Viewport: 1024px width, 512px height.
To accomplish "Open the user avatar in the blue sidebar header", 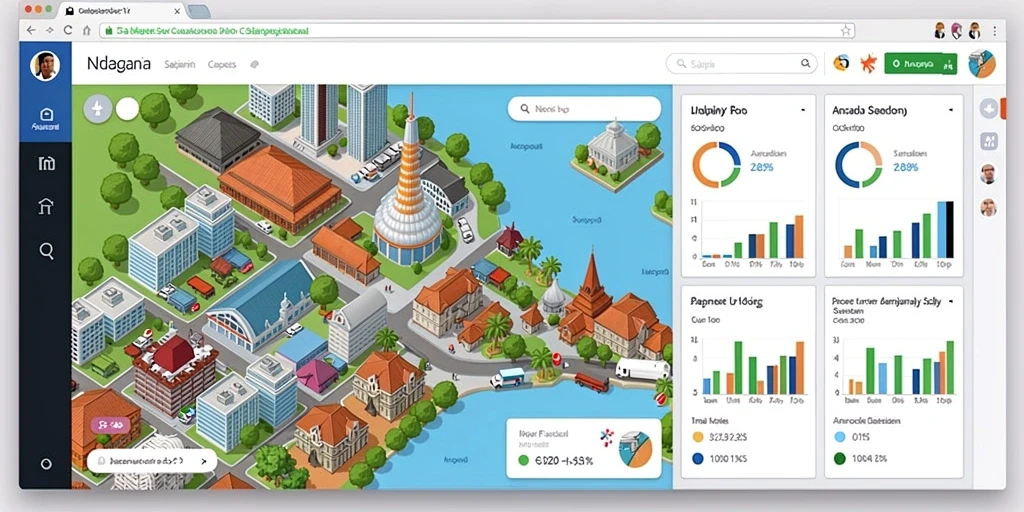I will click(45, 65).
